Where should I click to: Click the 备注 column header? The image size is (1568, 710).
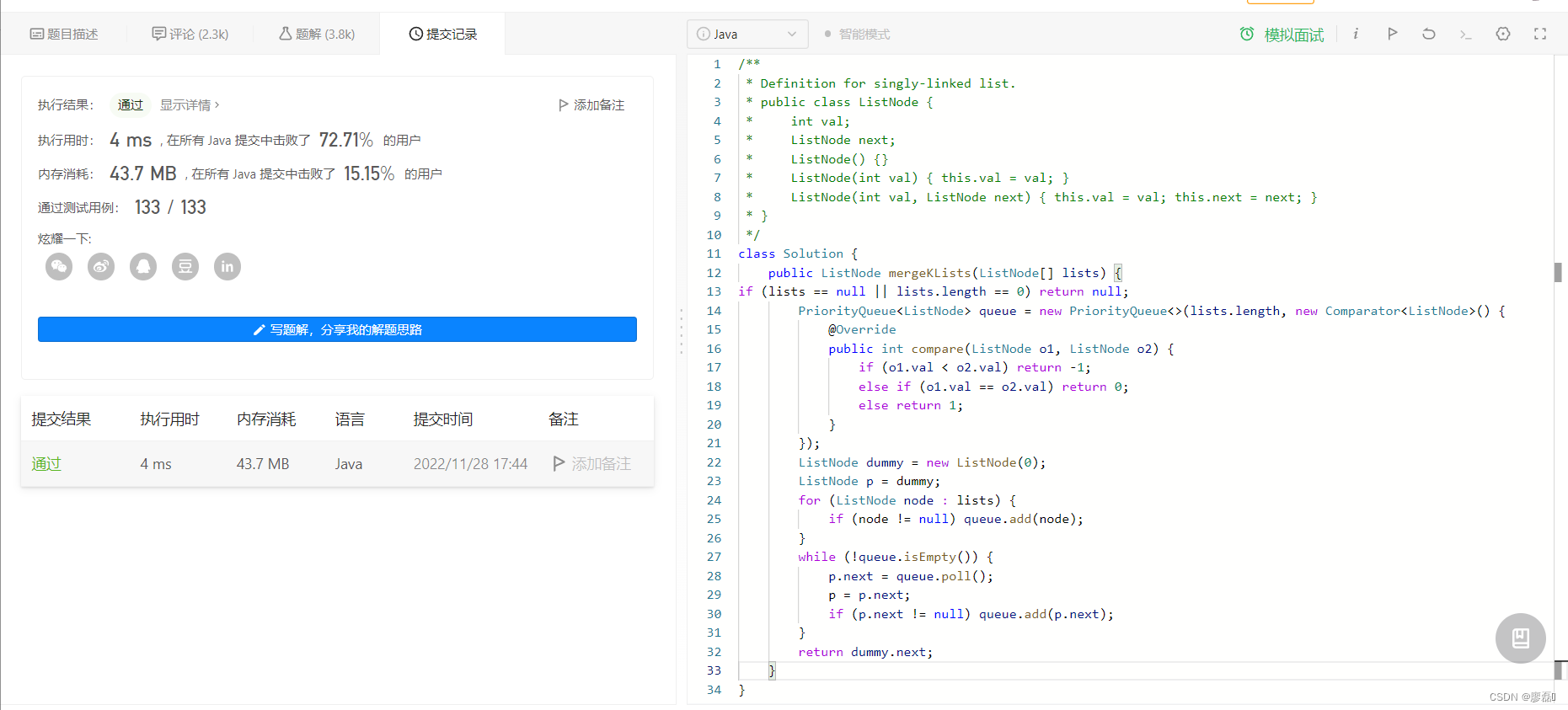pyautogui.click(x=564, y=419)
